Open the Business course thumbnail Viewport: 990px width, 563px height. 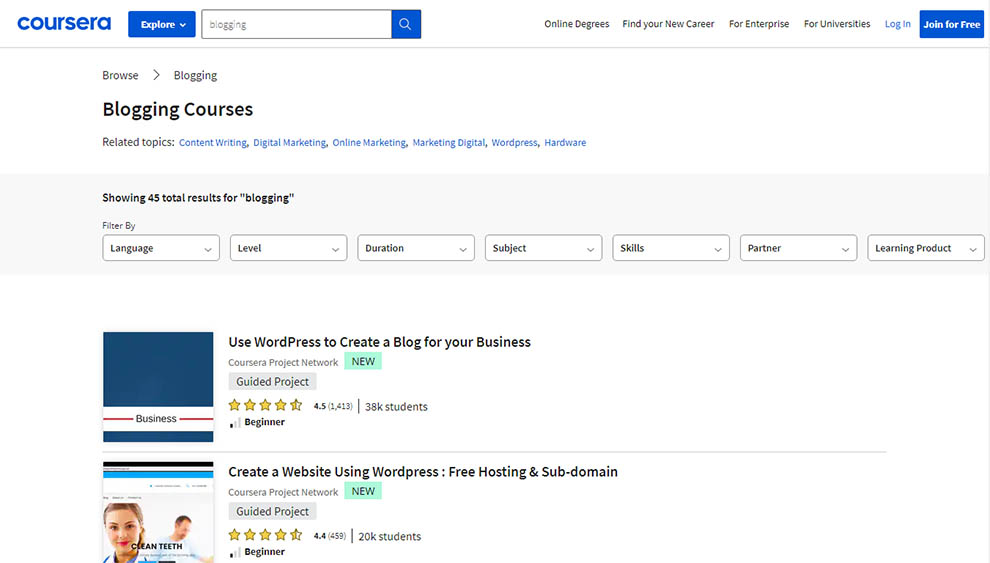pyautogui.click(x=158, y=387)
